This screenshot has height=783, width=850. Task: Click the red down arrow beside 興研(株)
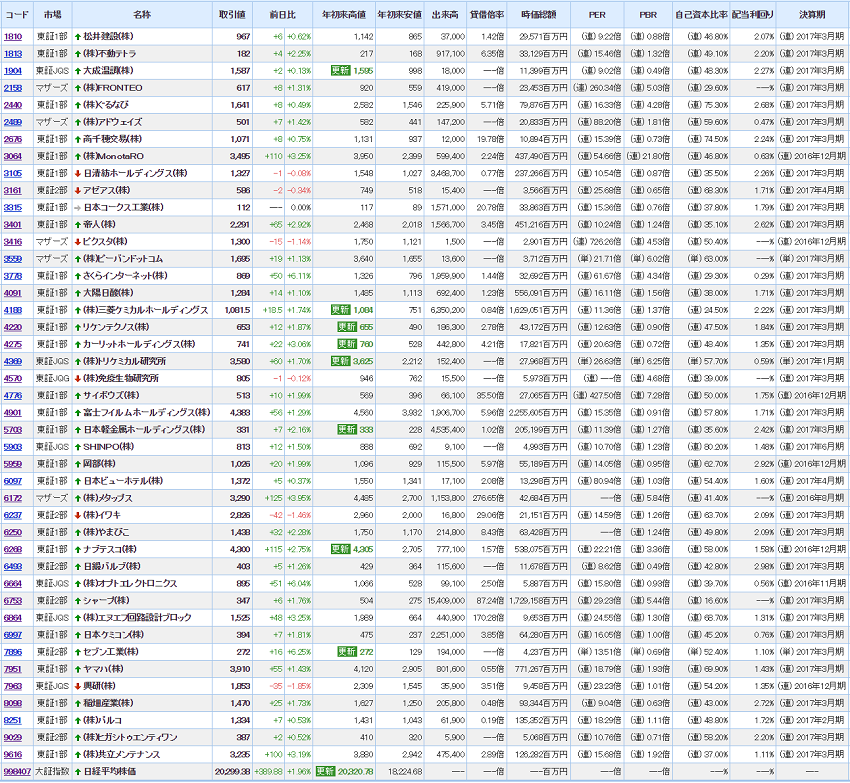(78, 686)
